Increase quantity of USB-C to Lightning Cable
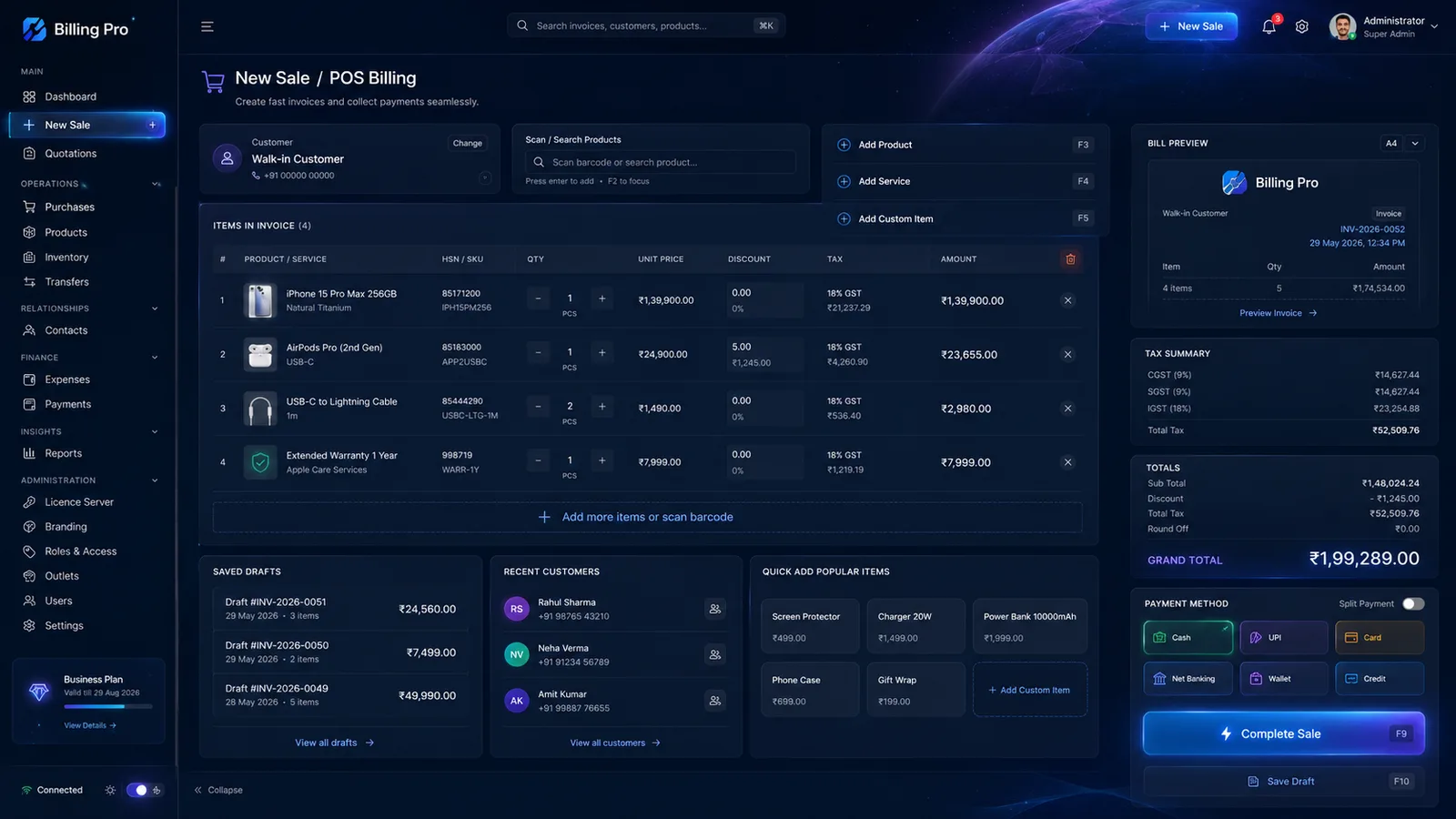The height and width of the screenshot is (819, 1456). coord(602,407)
